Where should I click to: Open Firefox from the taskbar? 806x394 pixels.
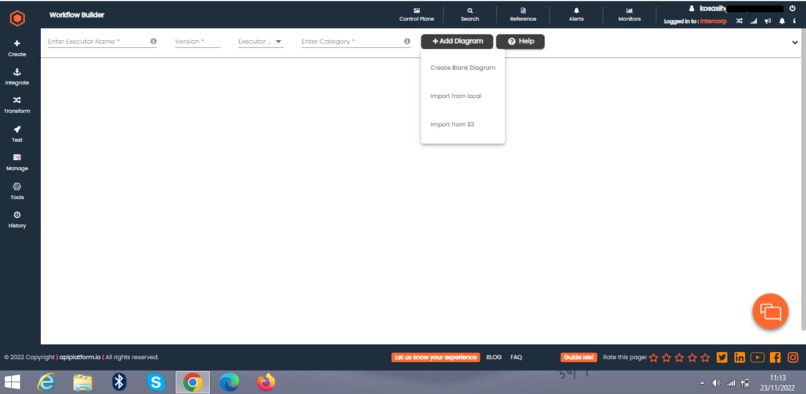click(266, 382)
